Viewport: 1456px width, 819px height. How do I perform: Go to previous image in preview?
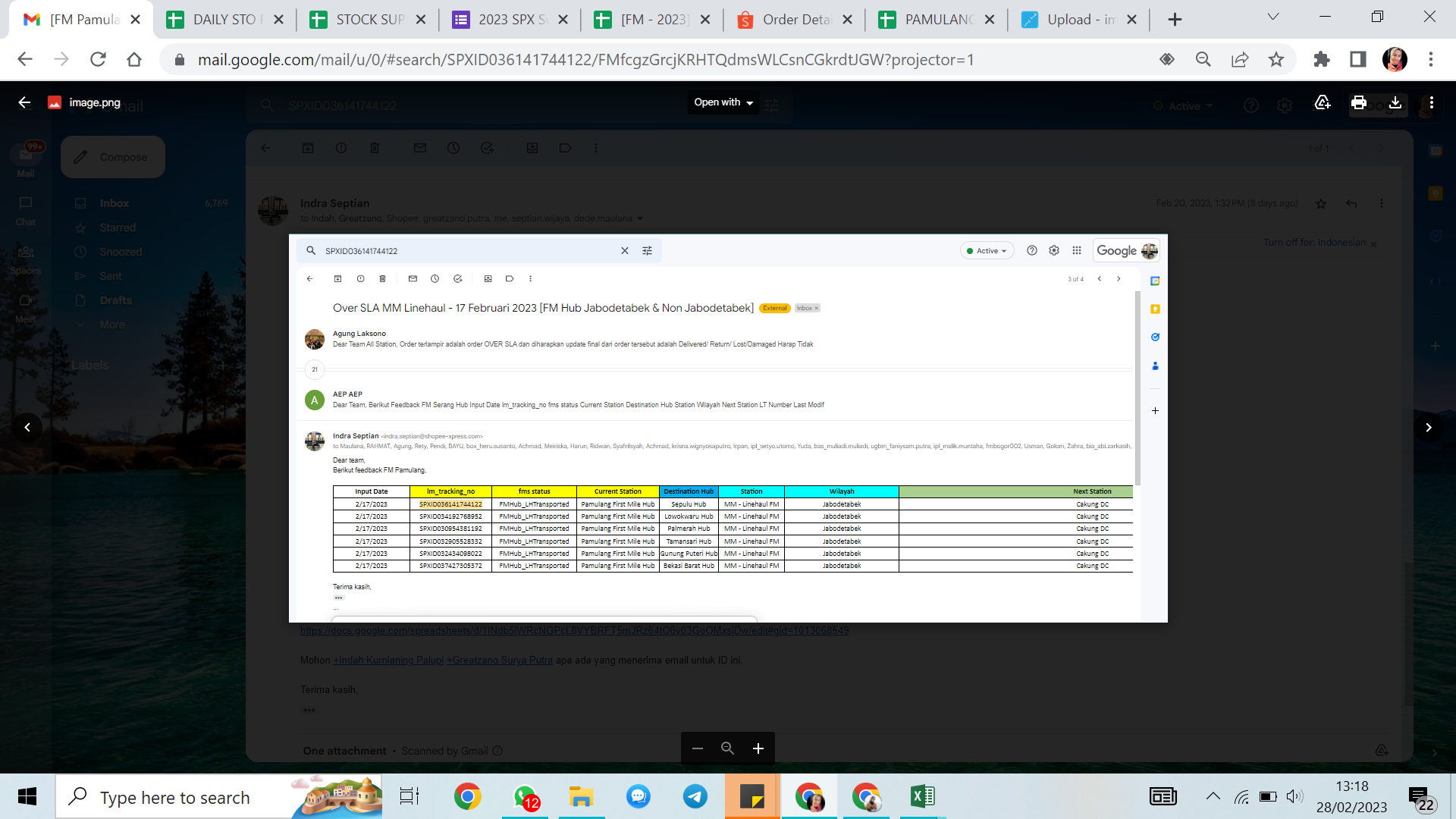click(27, 428)
